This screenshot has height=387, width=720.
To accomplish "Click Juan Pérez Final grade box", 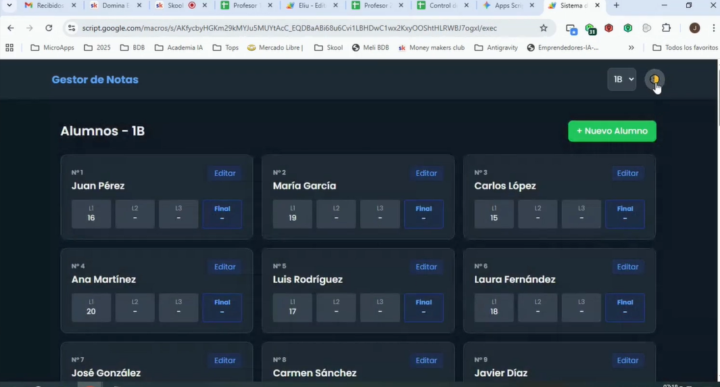I will tap(222, 214).
